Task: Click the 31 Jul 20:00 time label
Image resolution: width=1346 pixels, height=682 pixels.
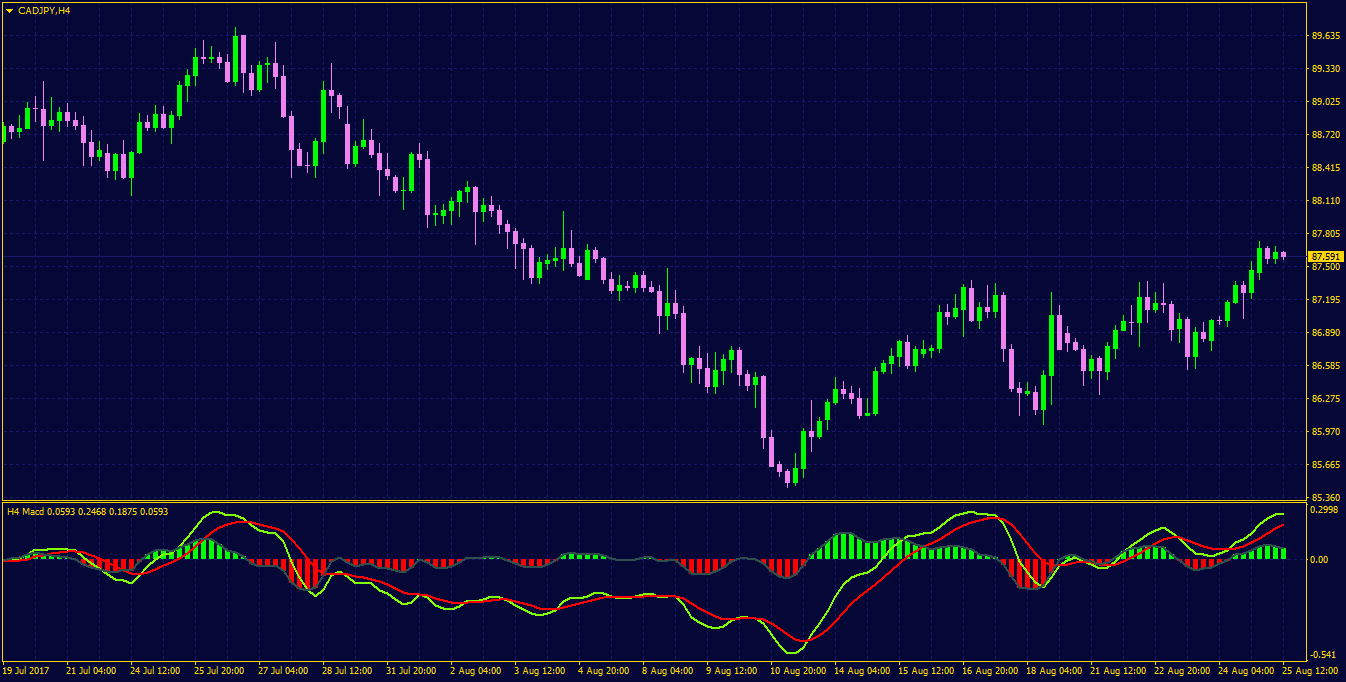Action: (411, 672)
